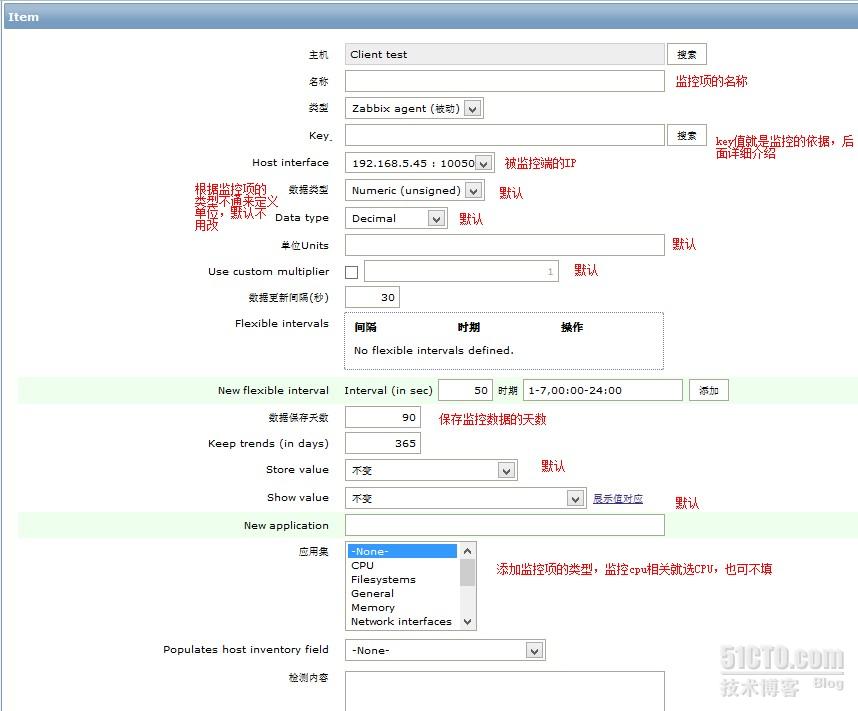858x711 pixels.
Task: Expand the Show value dropdown
Action: click(466, 498)
